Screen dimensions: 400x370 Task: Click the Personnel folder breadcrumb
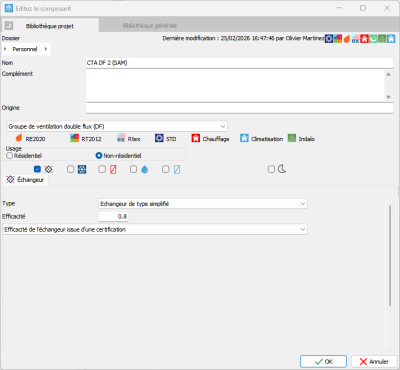[25, 49]
